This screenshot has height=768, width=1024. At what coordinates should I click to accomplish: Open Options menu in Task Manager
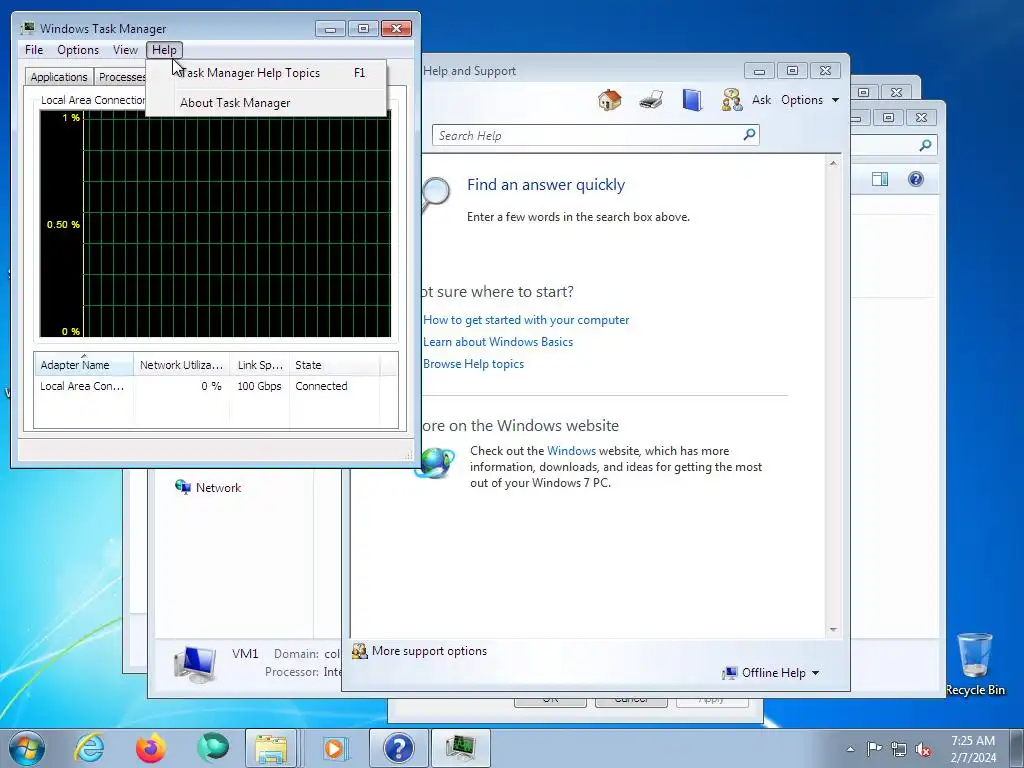point(78,50)
